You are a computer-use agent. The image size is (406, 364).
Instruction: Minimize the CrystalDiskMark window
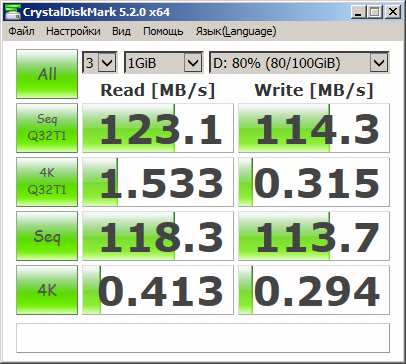pyautogui.click(x=359, y=12)
